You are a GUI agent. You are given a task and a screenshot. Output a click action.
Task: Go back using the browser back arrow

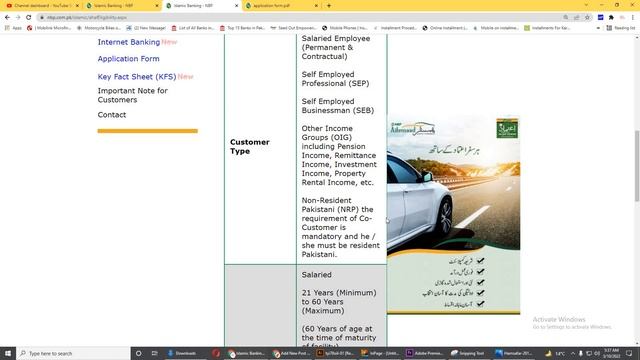7,18
